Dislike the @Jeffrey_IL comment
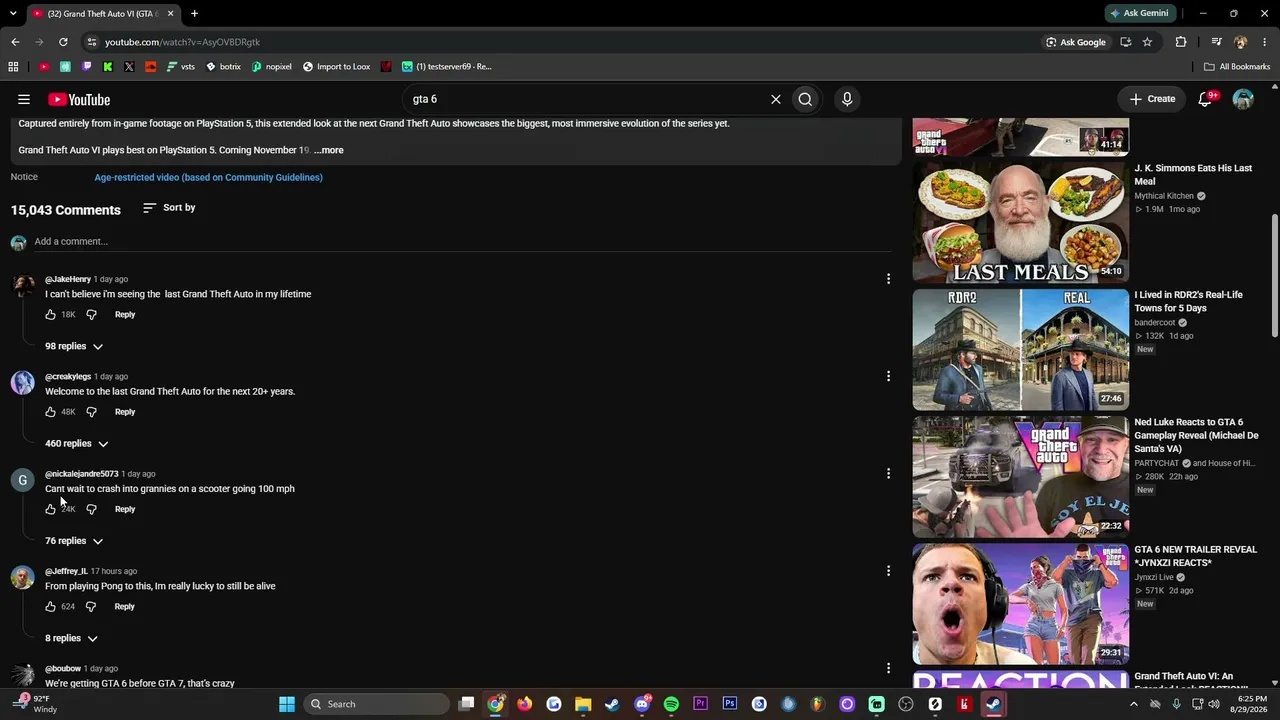 [x=91, y=606]
